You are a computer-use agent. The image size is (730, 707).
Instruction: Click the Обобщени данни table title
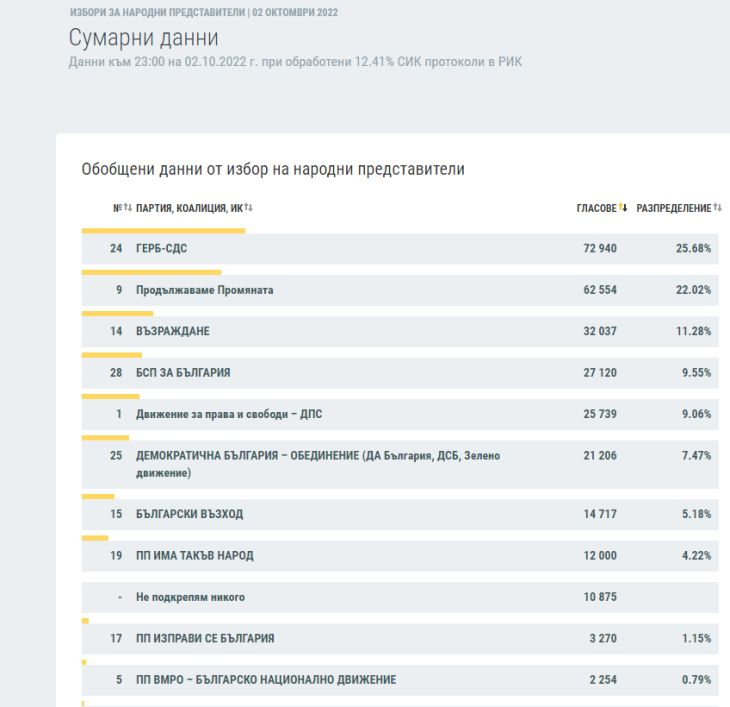273,169
